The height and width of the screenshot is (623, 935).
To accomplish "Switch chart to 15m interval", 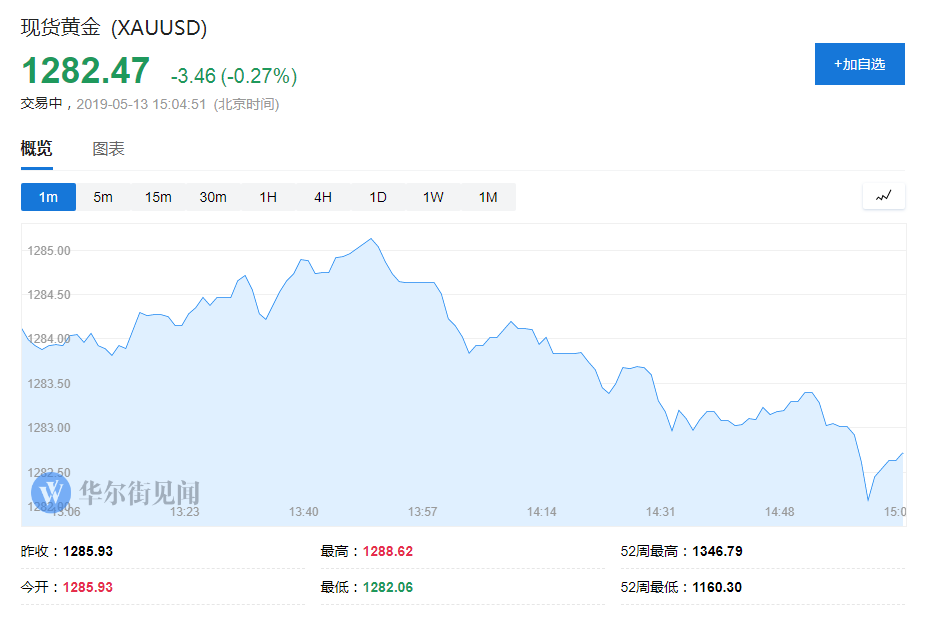I will [x=158, y=197].
